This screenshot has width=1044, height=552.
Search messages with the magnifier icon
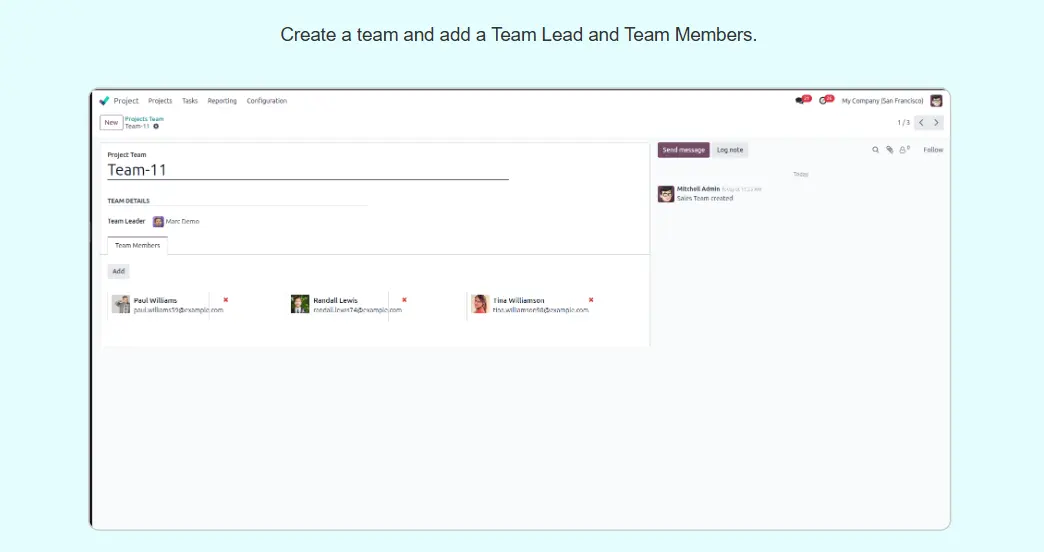875,150
